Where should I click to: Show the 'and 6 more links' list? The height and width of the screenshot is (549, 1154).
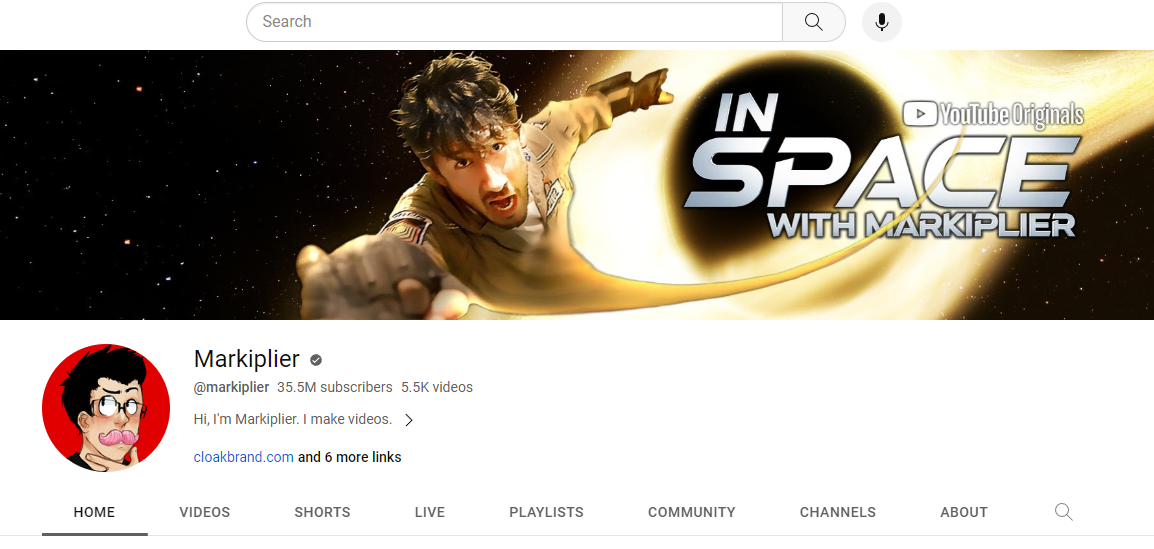tap(350, 457)
